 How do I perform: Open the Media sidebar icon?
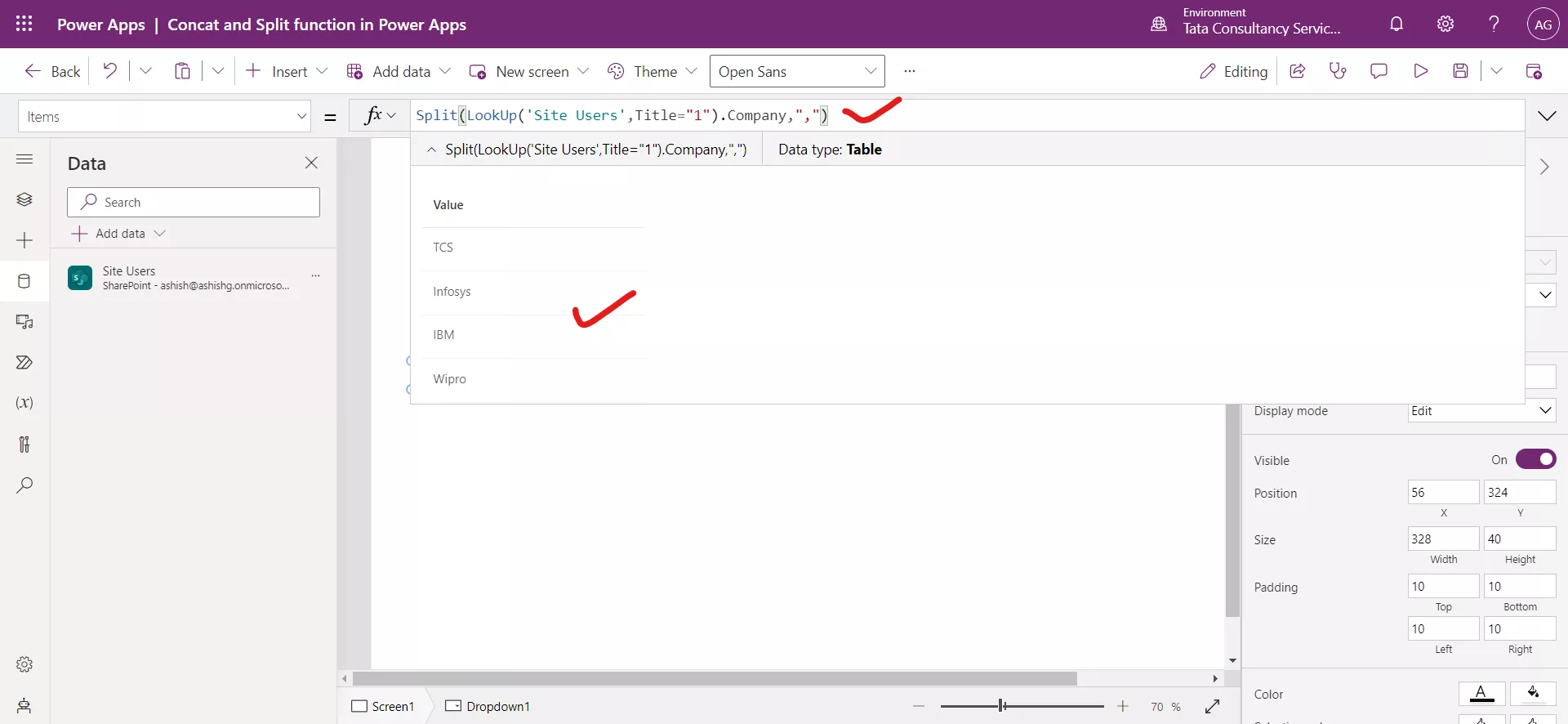24,322
